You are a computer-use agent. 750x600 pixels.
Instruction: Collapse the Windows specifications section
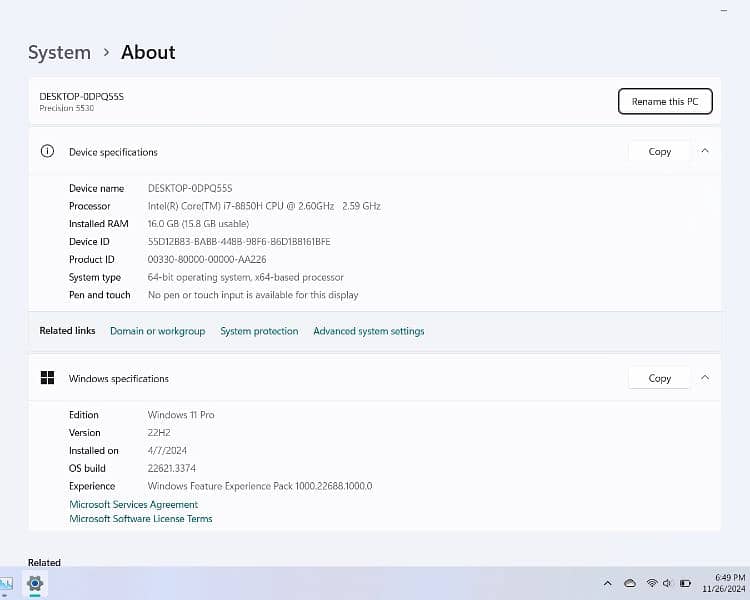click(x=705, y=378)
